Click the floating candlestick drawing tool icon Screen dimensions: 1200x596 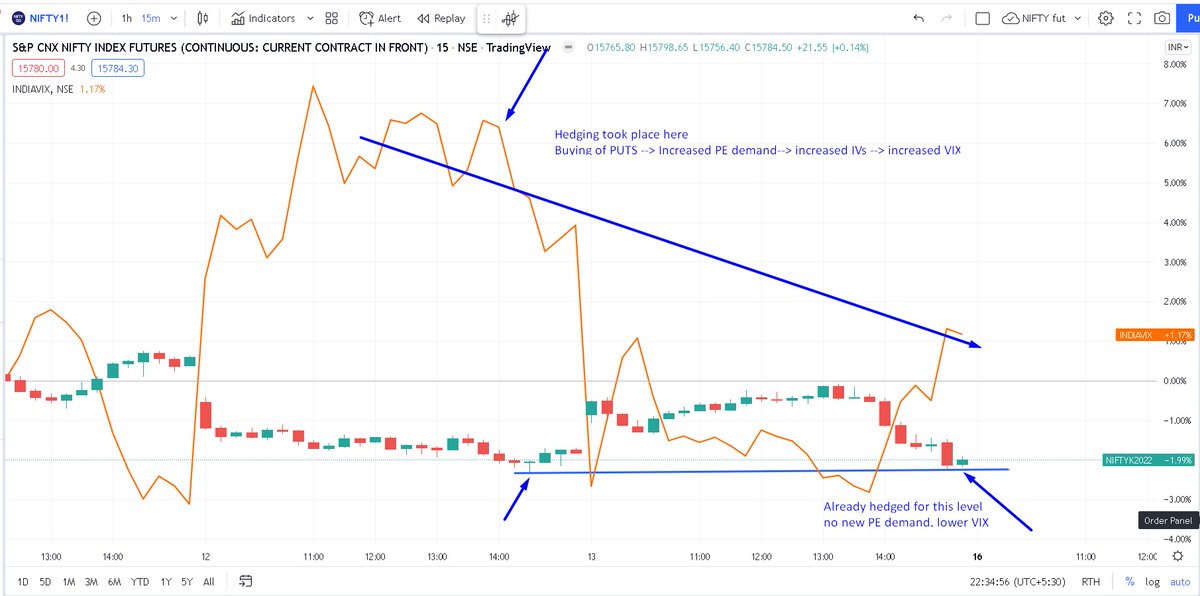[511, 18]
